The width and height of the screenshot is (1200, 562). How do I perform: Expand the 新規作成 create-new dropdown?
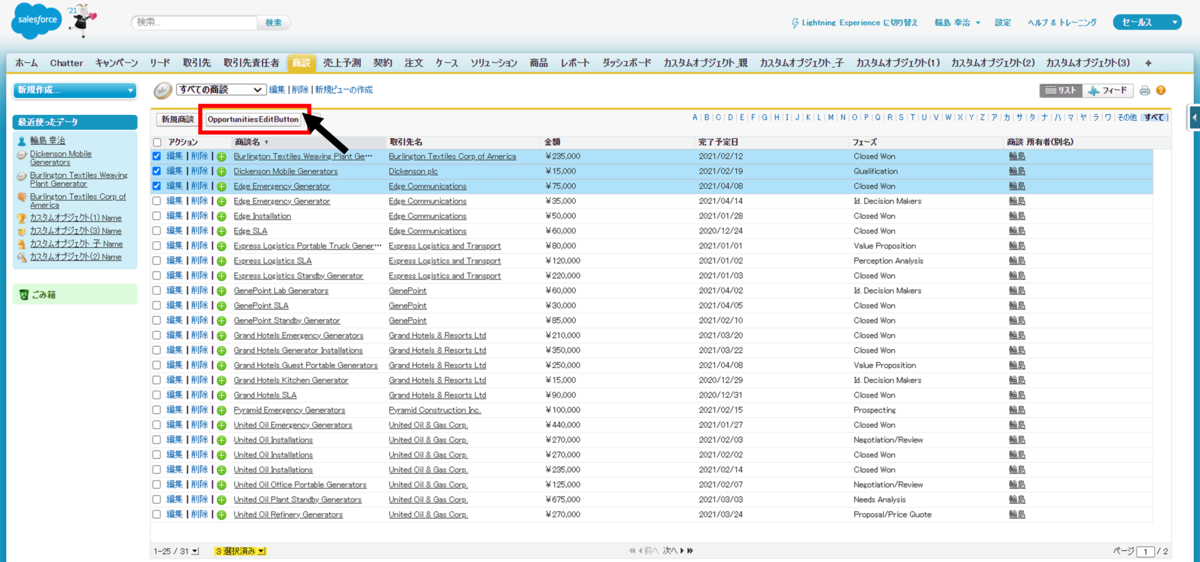(x=75, y=91)
